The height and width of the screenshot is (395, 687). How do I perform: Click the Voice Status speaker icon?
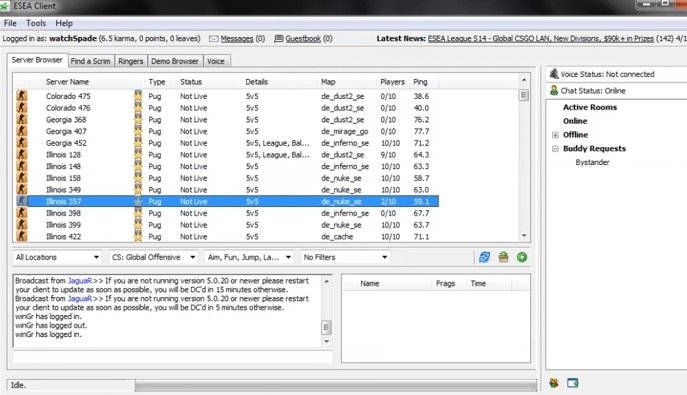554,74
